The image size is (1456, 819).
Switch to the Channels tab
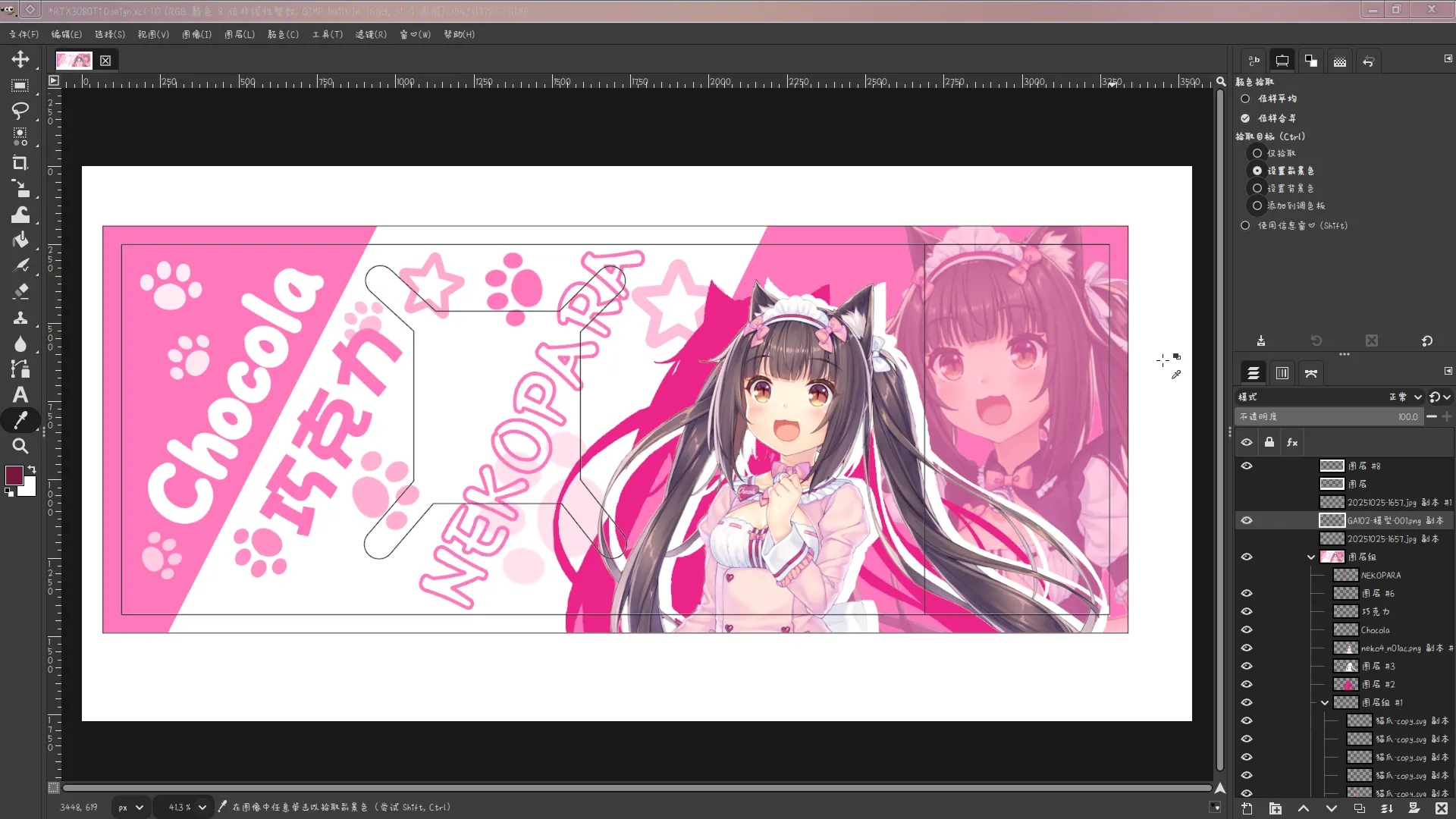1282,373
